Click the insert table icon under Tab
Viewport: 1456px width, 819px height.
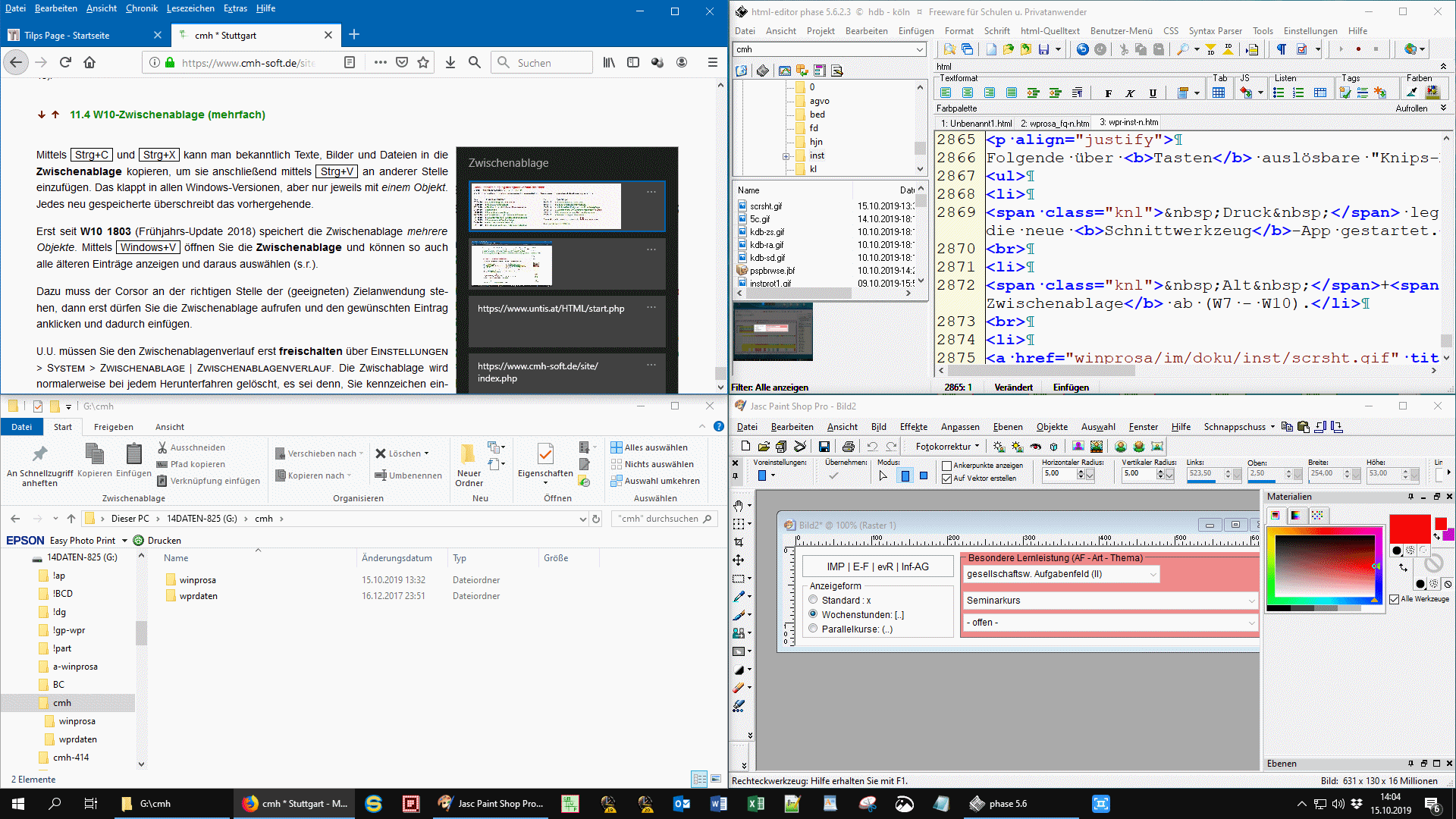(1218, 93)
